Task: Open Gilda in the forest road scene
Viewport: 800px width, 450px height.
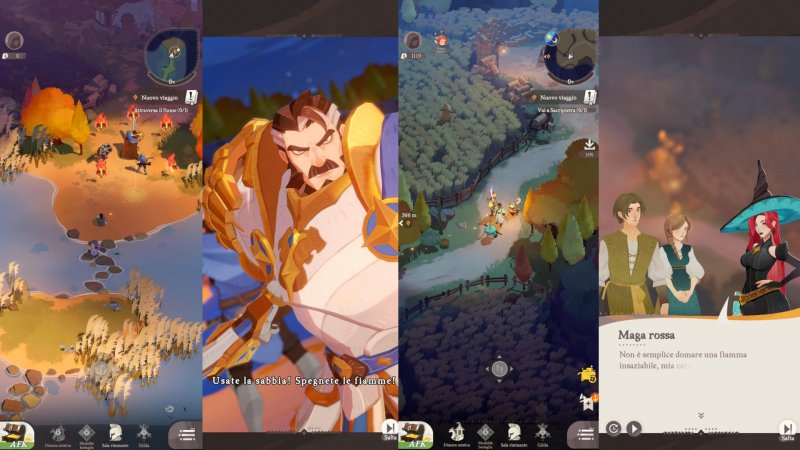Action: [542, 431]
